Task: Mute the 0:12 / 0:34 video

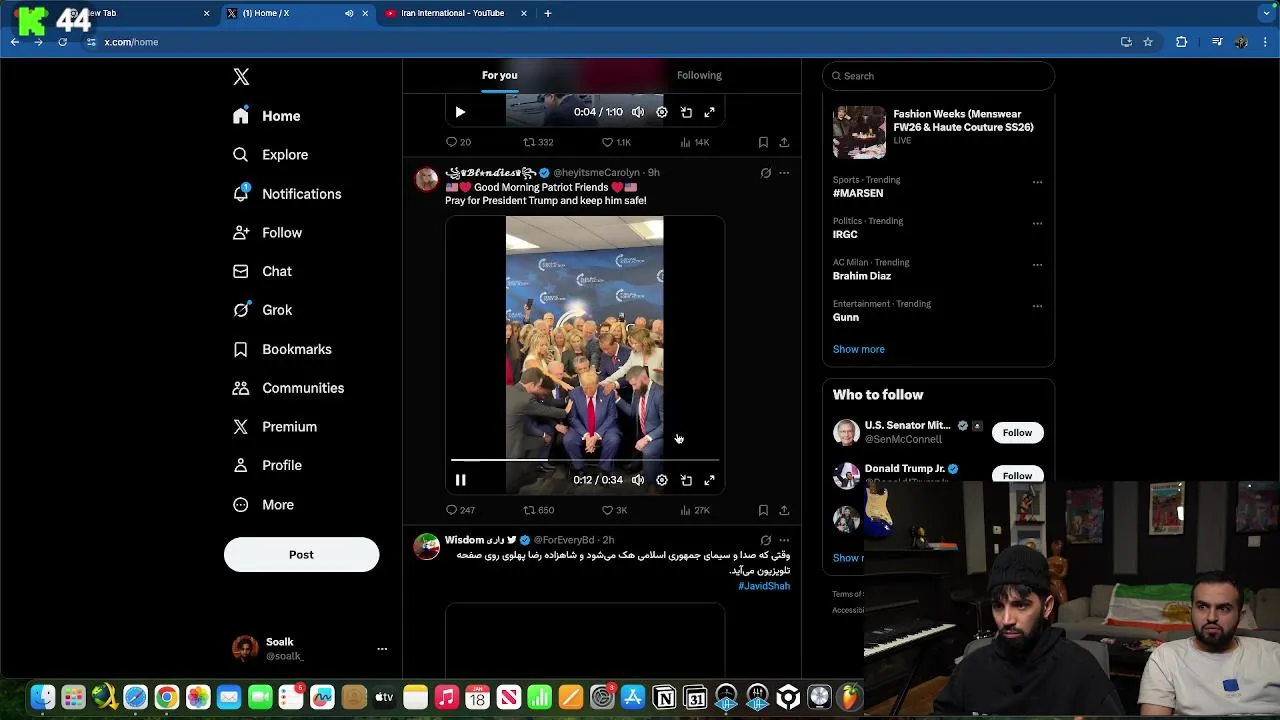Action: [x=638, y=480]
